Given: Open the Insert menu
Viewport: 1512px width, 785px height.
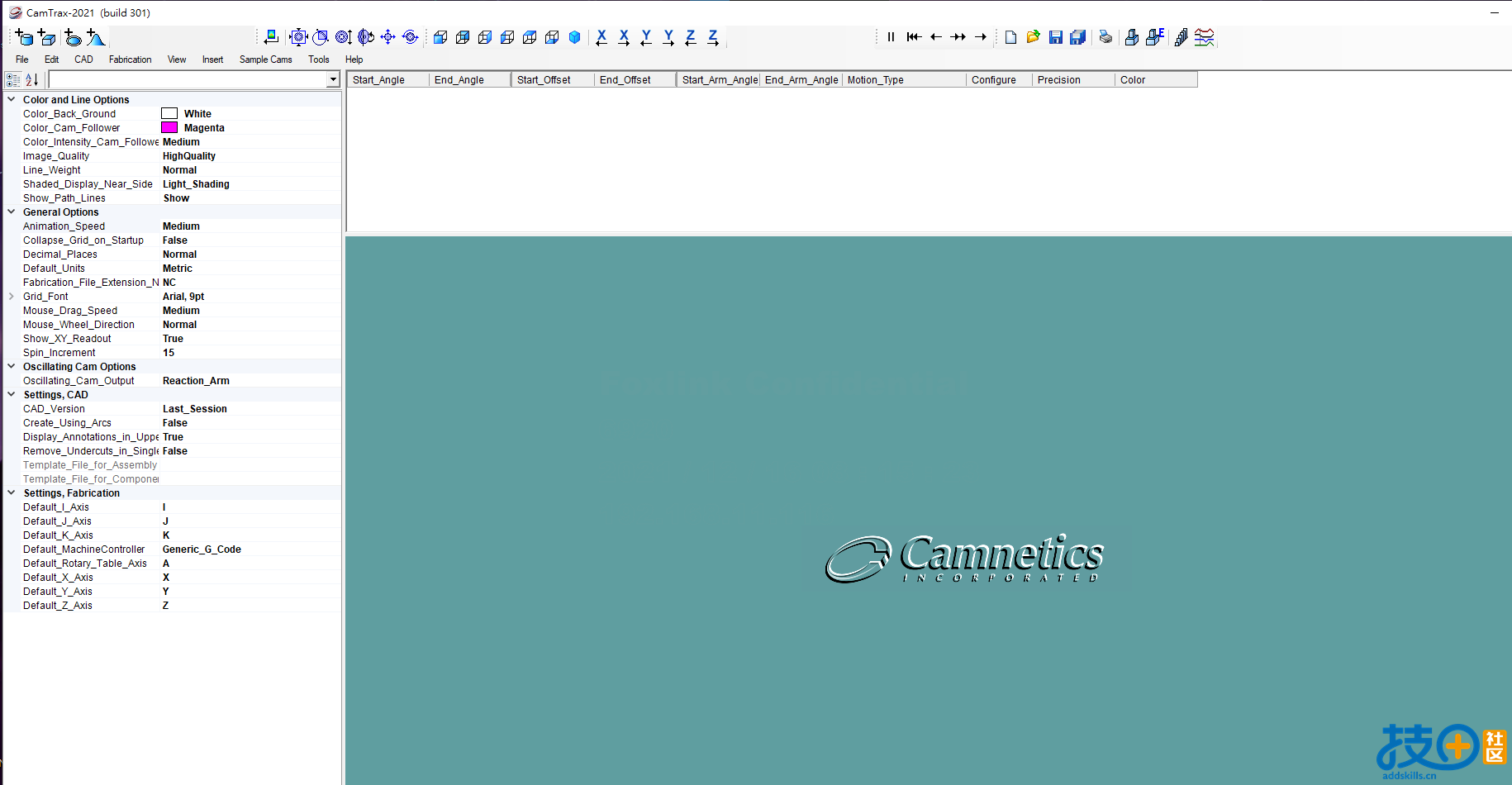Looking at the screenshot, I should [x=213, y=59].
